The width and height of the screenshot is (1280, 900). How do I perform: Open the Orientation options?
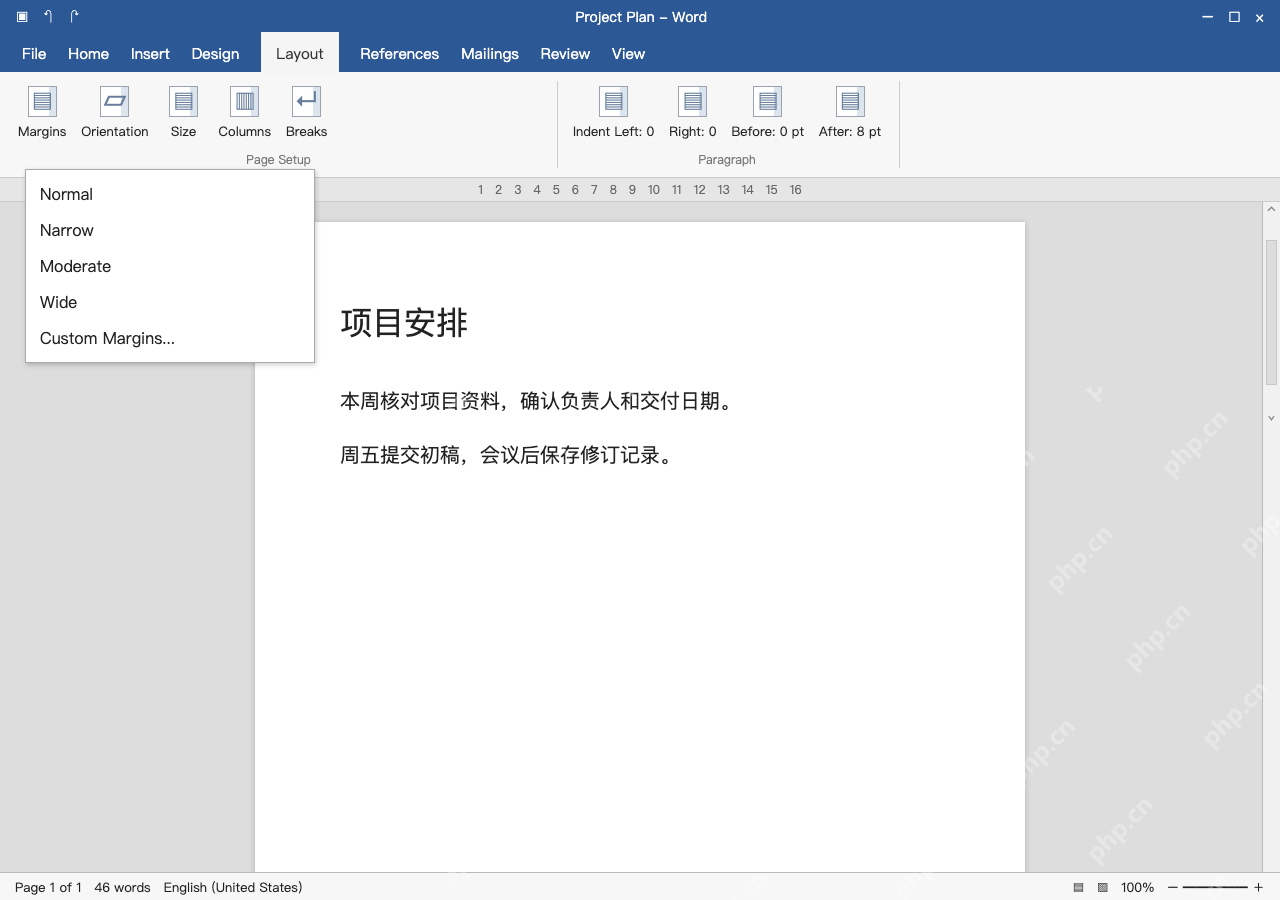(115, 112)
